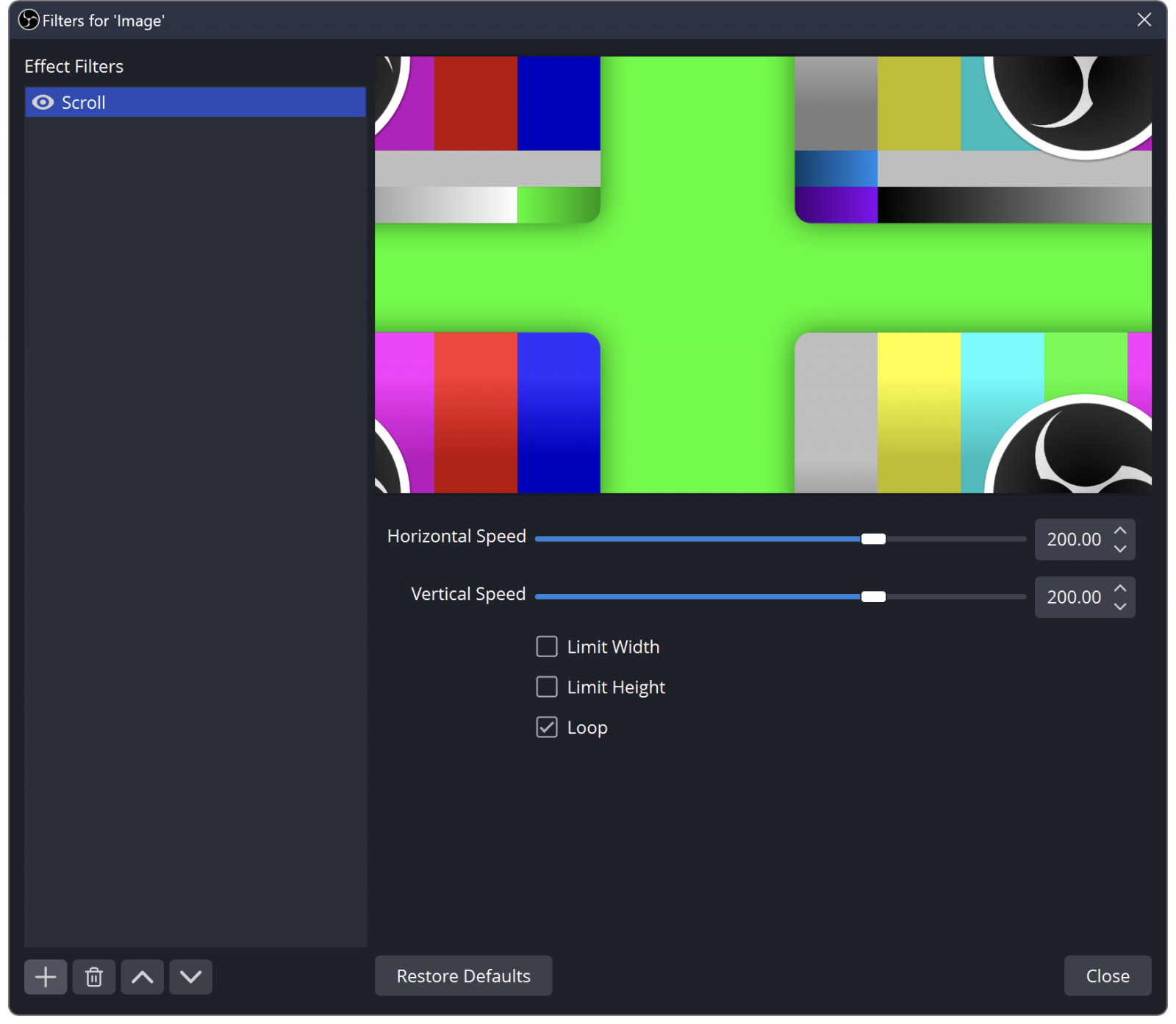Viewport: 1176px width, 1024px height.
Task: Delete selected filter using trash icon
Action: coord(94,977)
